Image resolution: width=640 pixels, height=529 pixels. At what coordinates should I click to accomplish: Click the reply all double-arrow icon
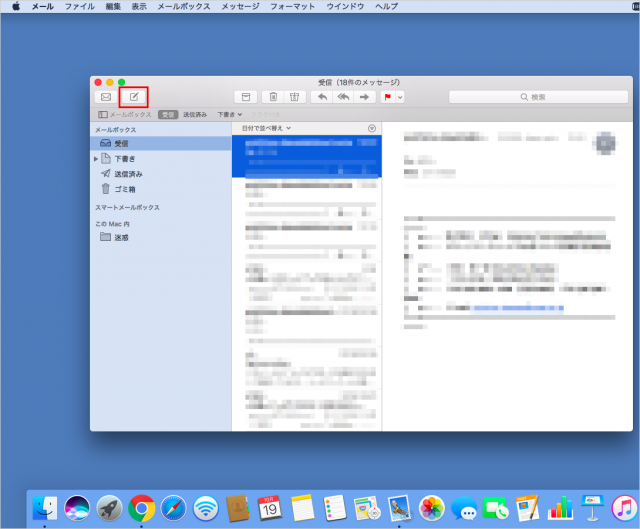(x=343, y=97)
